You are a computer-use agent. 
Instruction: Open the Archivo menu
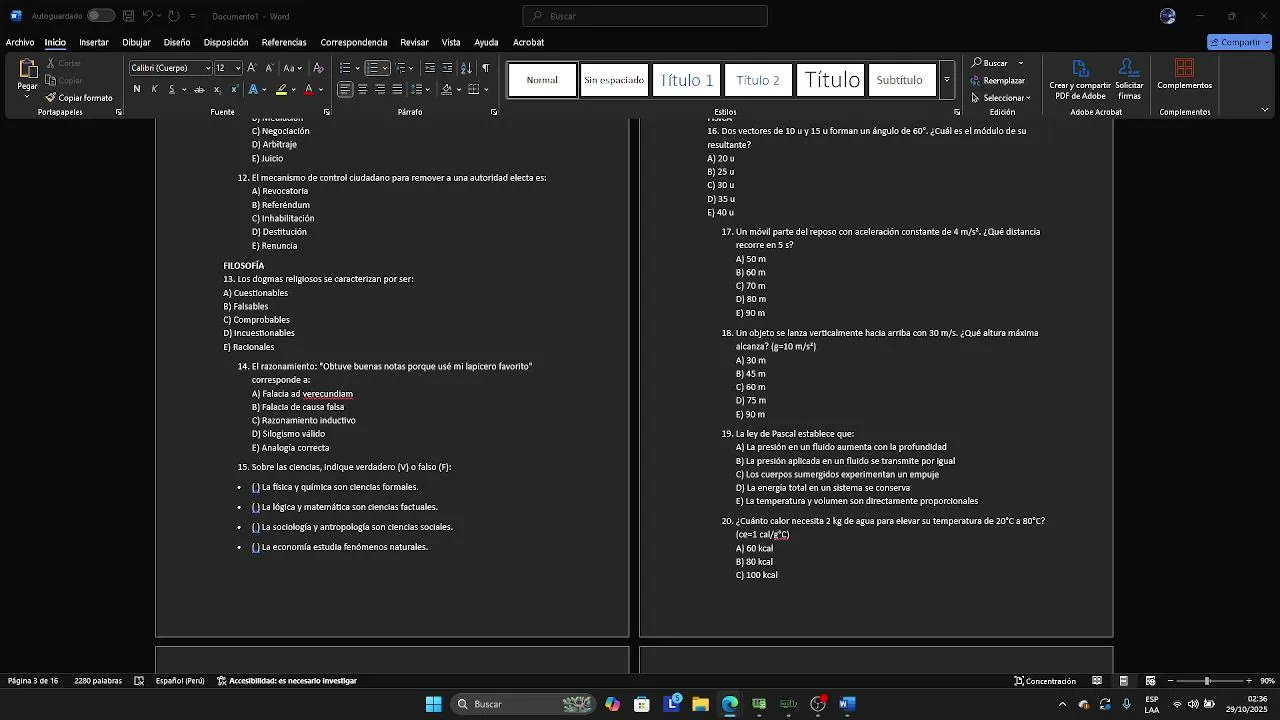tap(20, 42)
